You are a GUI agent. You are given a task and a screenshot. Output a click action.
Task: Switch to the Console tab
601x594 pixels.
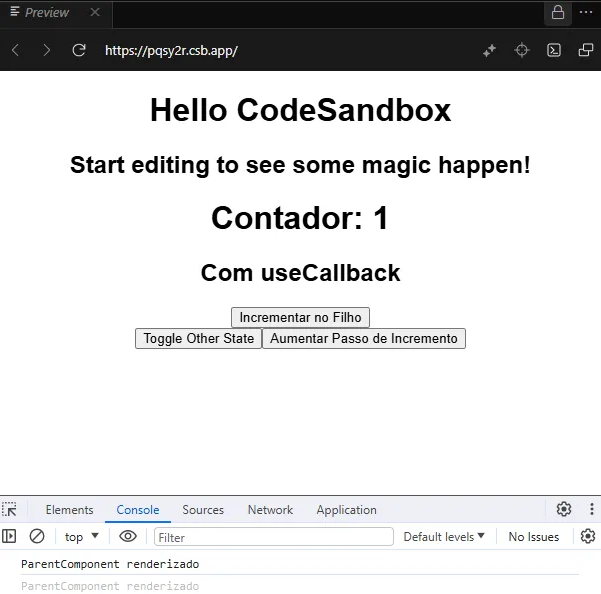click(x=138, y=510)
